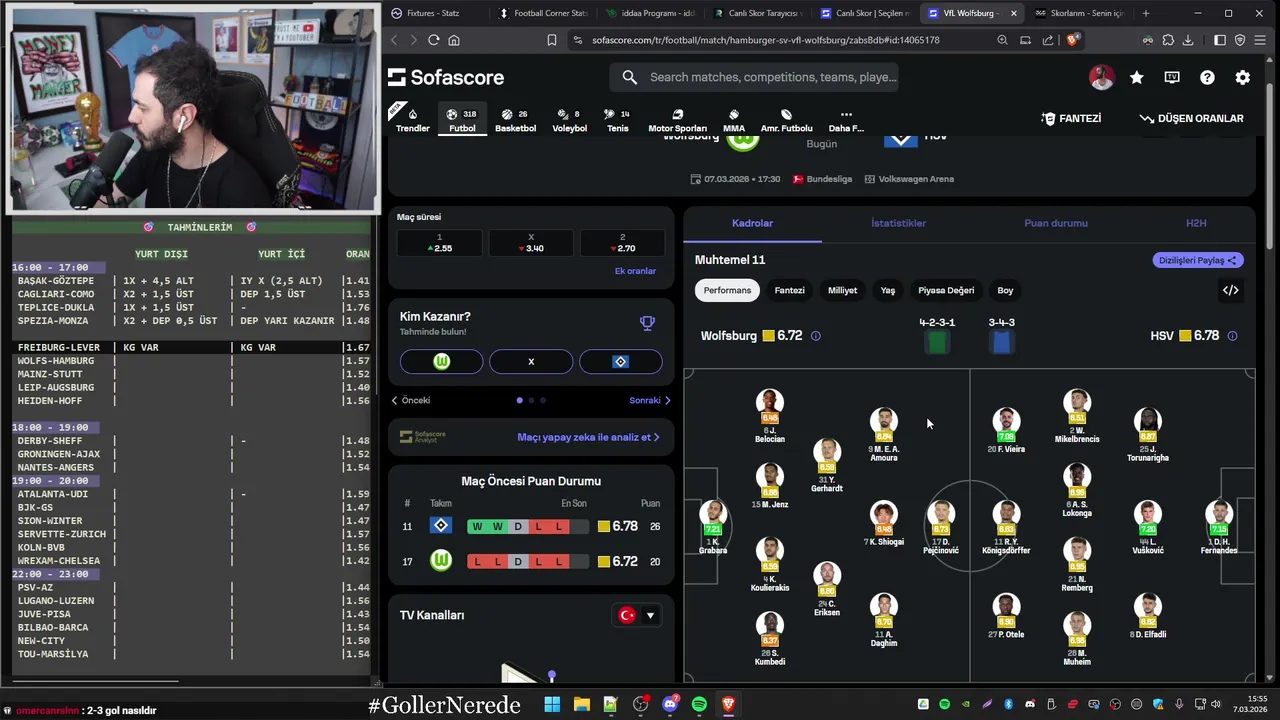Click Dizilişleri Paylaş button
The width and height of the screenshot is (1280, 720).
(x=1198, y=260)
